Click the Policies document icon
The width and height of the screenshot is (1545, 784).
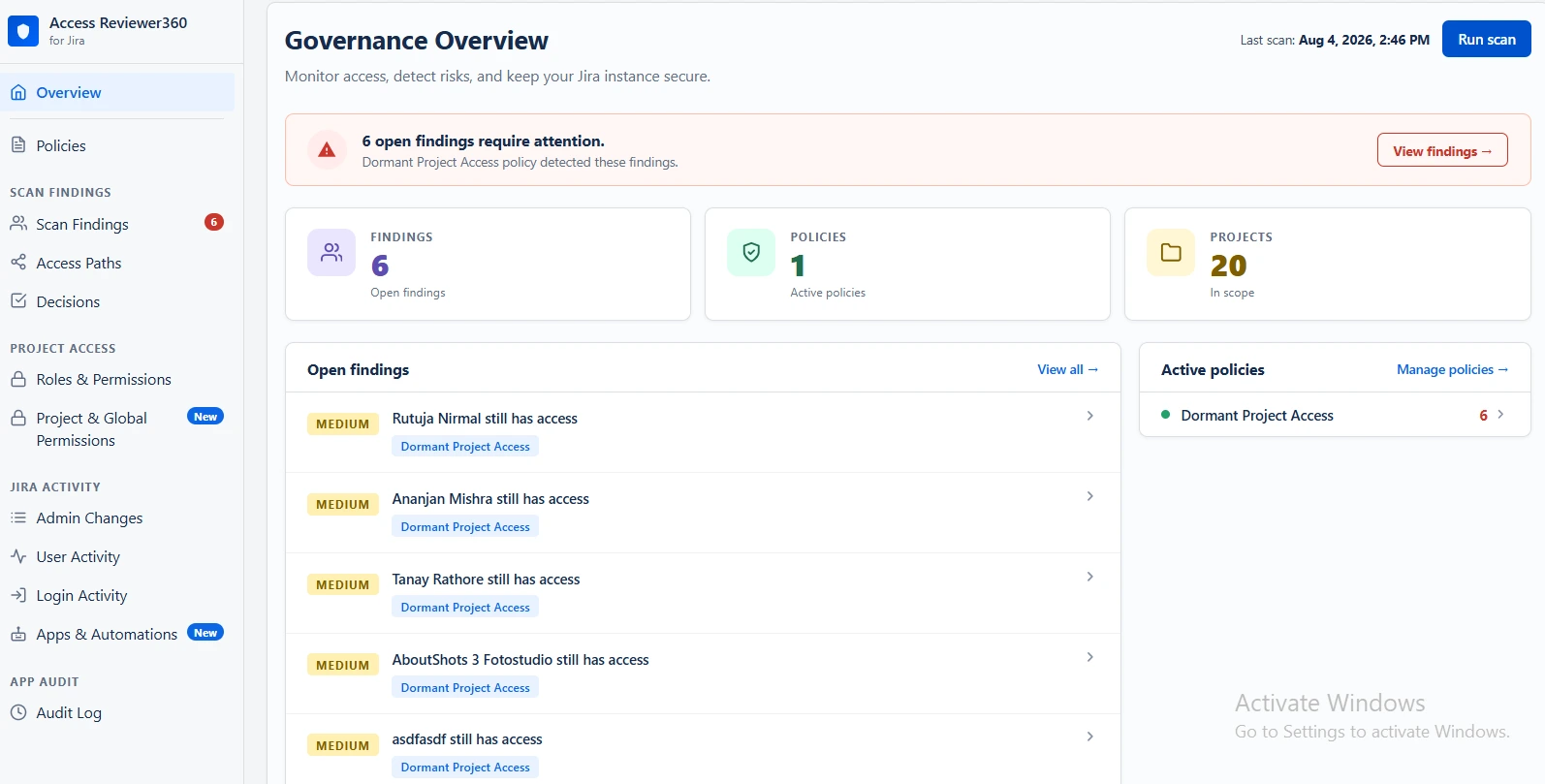(18, 145)
